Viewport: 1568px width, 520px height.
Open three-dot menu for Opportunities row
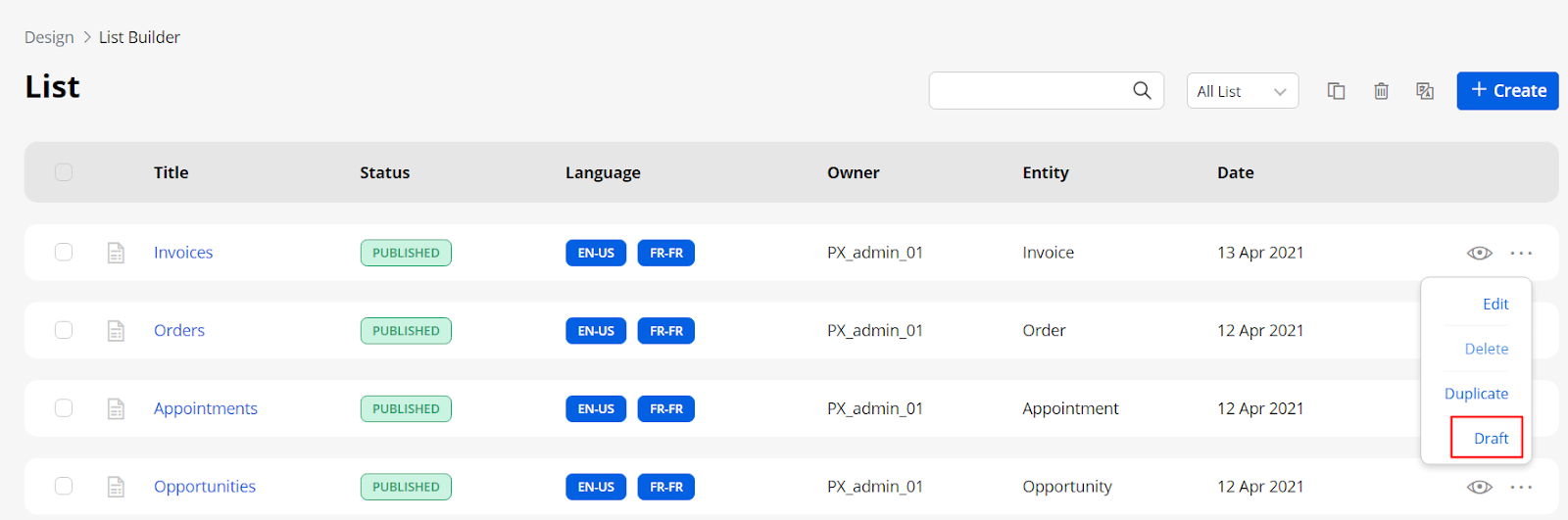(1521, 487)
